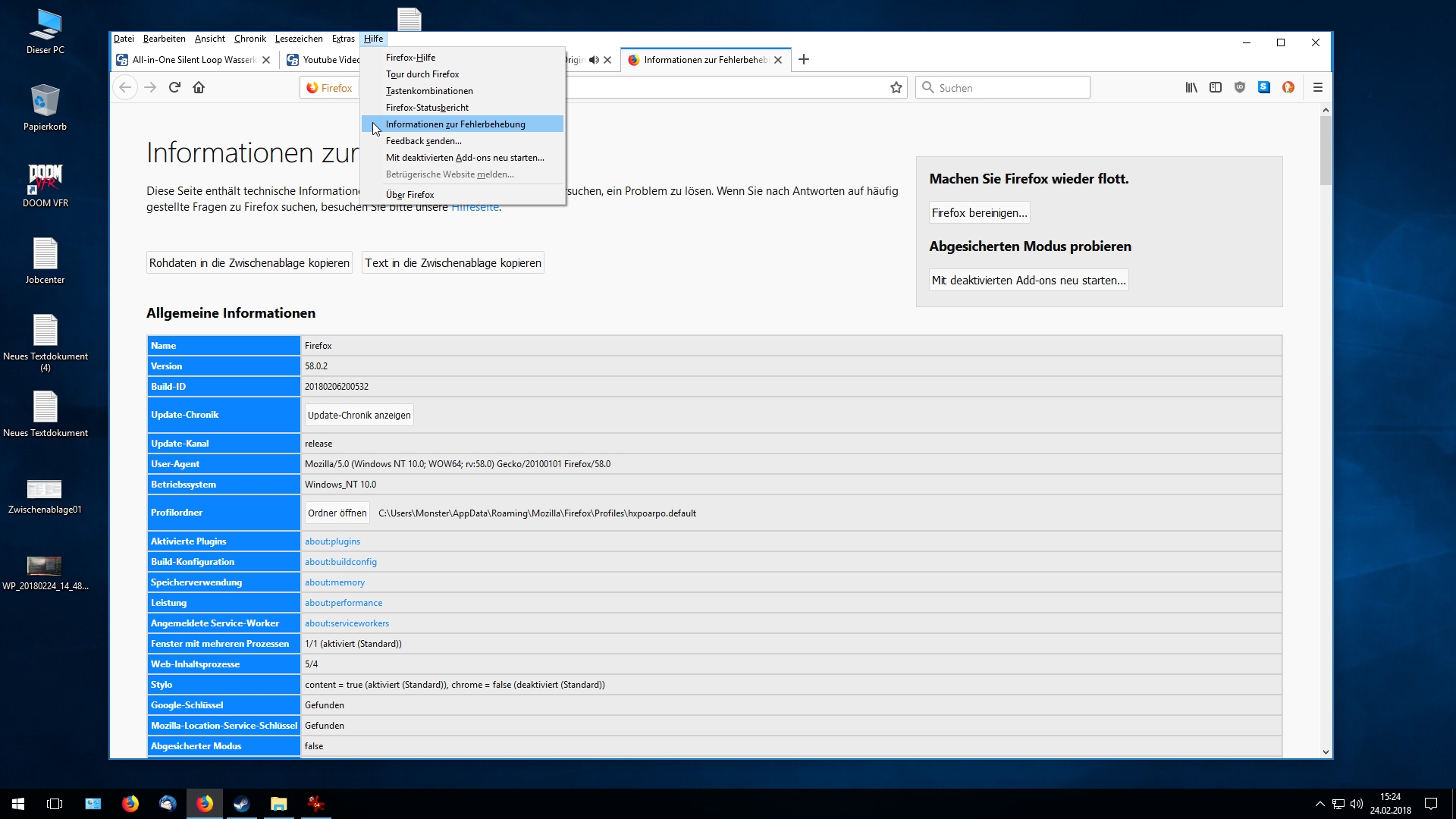Click 'Ordner öffnen' for profile folder

tap(337, 513)
